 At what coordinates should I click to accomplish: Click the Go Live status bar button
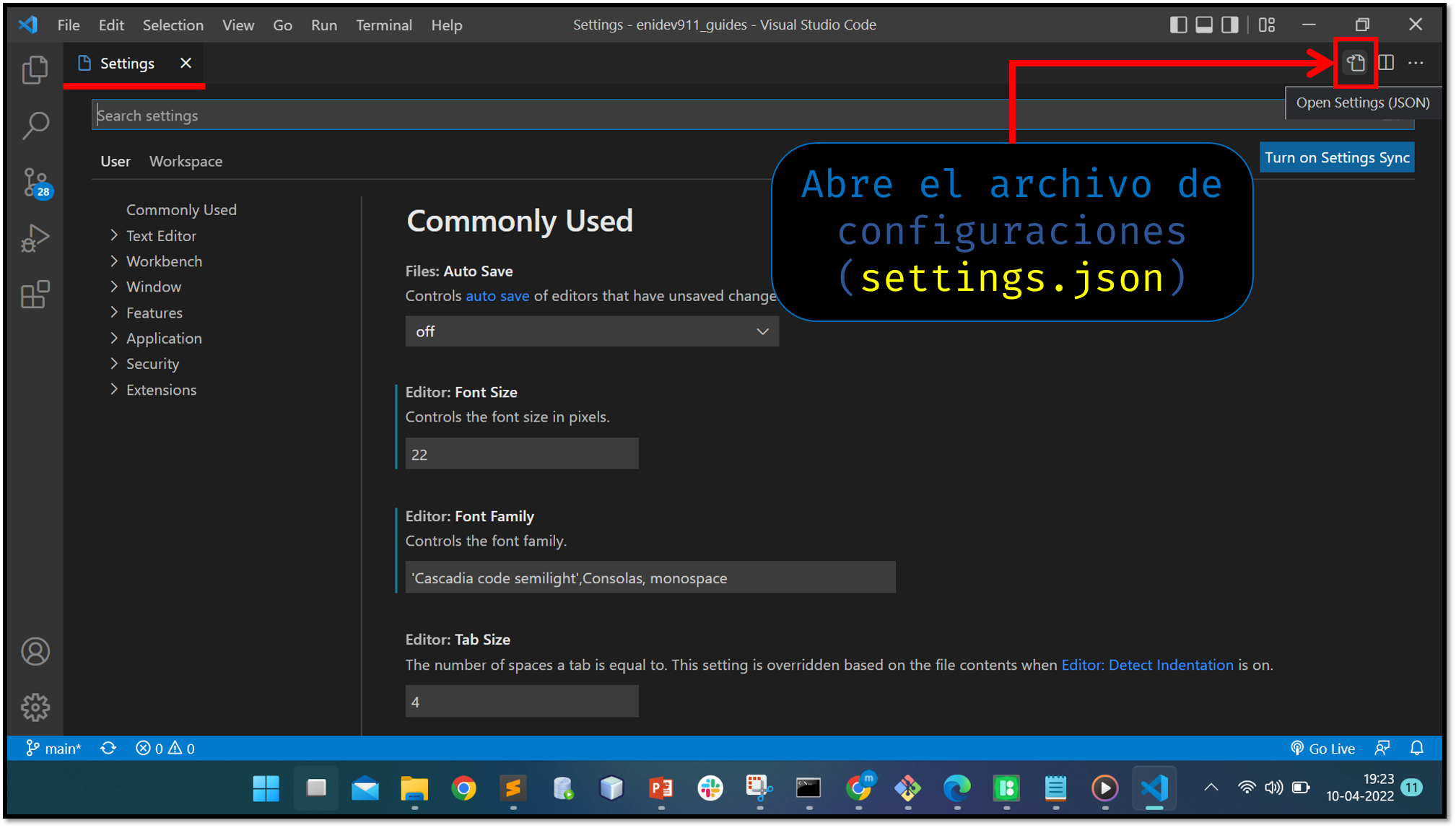(x=1322, y=749)
